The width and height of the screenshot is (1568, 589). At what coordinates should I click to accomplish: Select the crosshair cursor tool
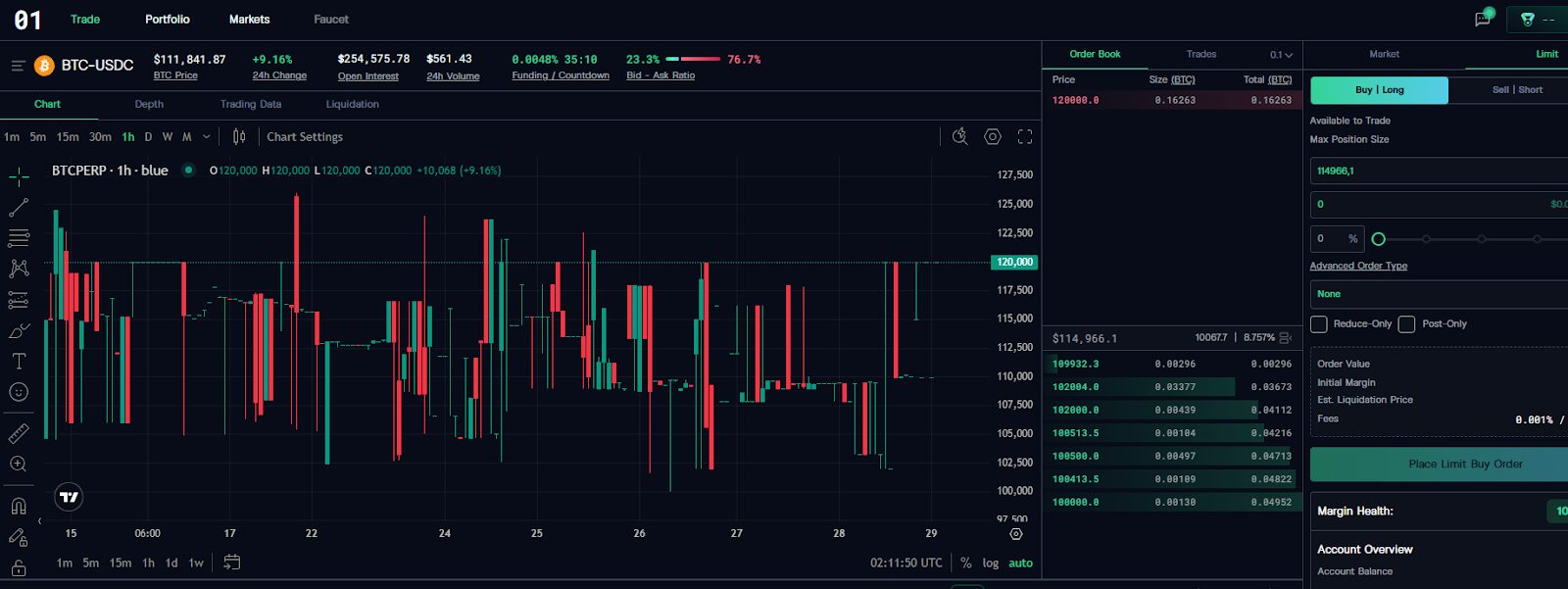19,177
